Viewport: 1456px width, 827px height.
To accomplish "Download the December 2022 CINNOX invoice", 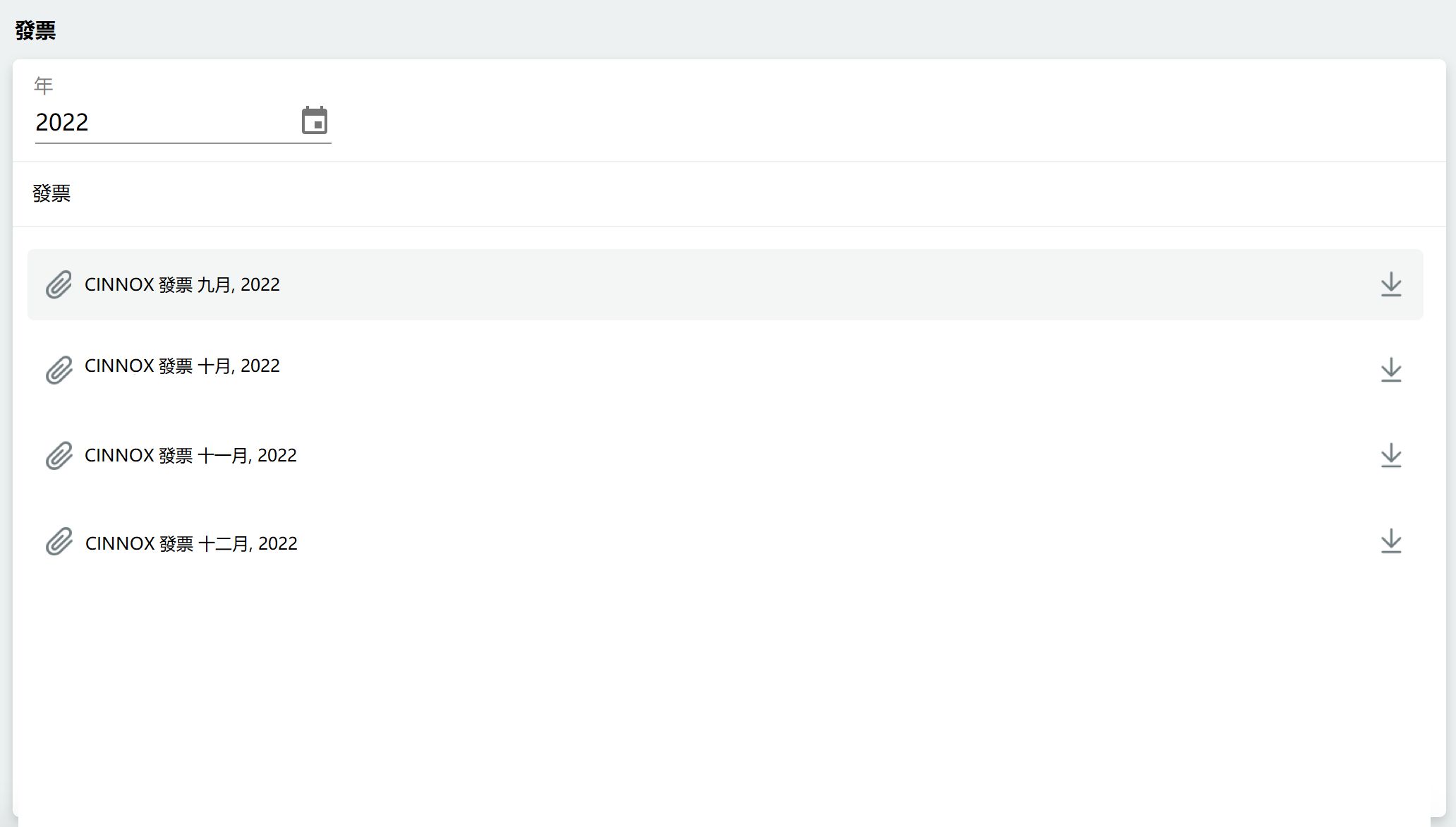I will (x=1390, y=541).
